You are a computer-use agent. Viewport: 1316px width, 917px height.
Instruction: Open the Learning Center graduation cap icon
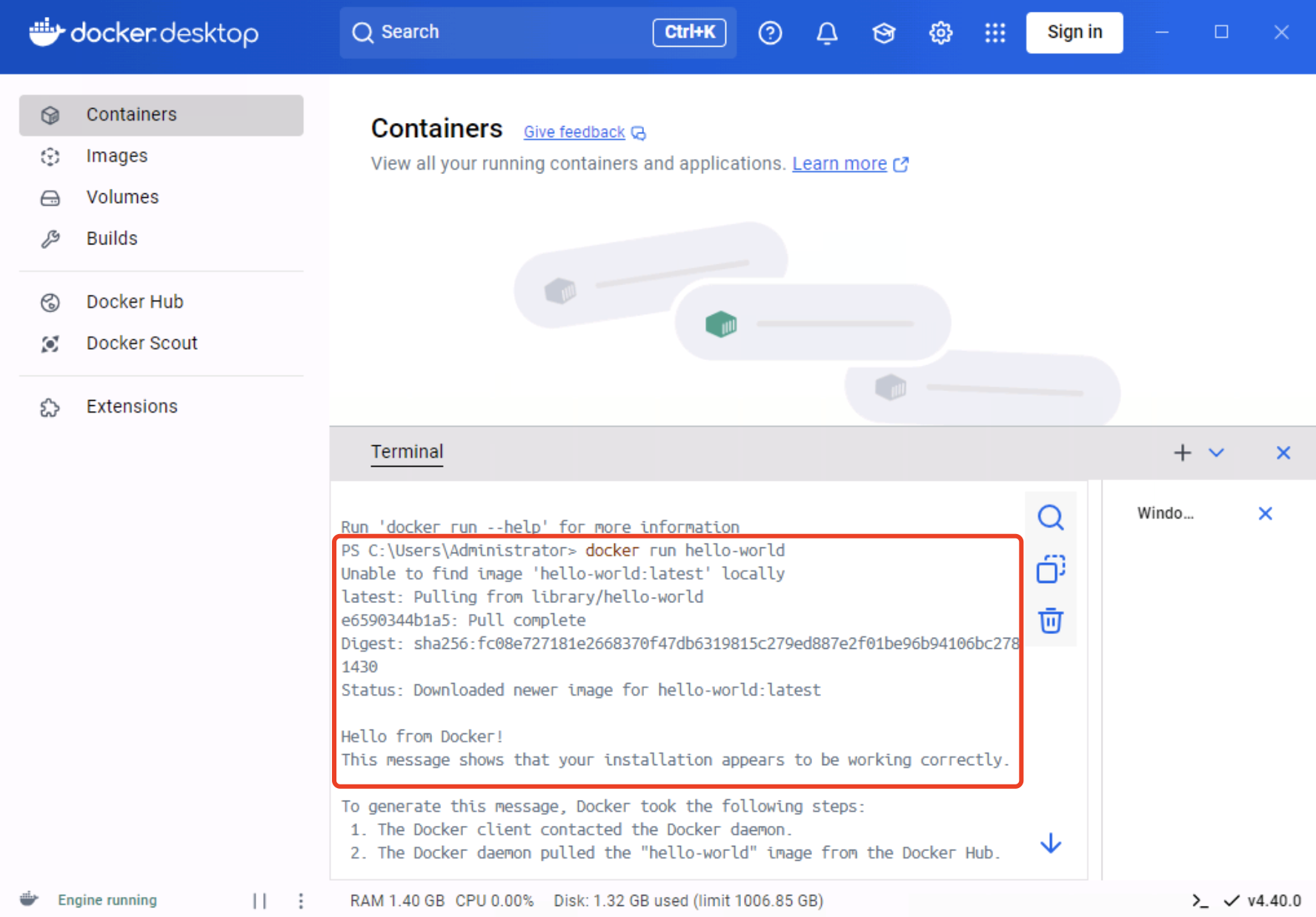click(x=883, y=33)
